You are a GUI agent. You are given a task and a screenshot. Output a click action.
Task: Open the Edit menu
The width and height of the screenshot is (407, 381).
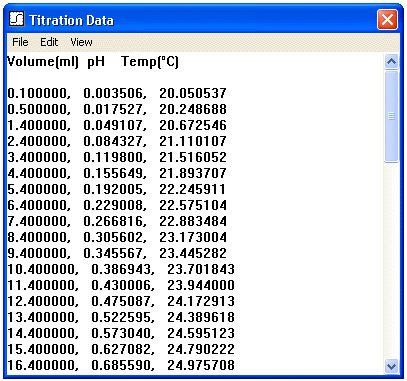tap(49, 42)
